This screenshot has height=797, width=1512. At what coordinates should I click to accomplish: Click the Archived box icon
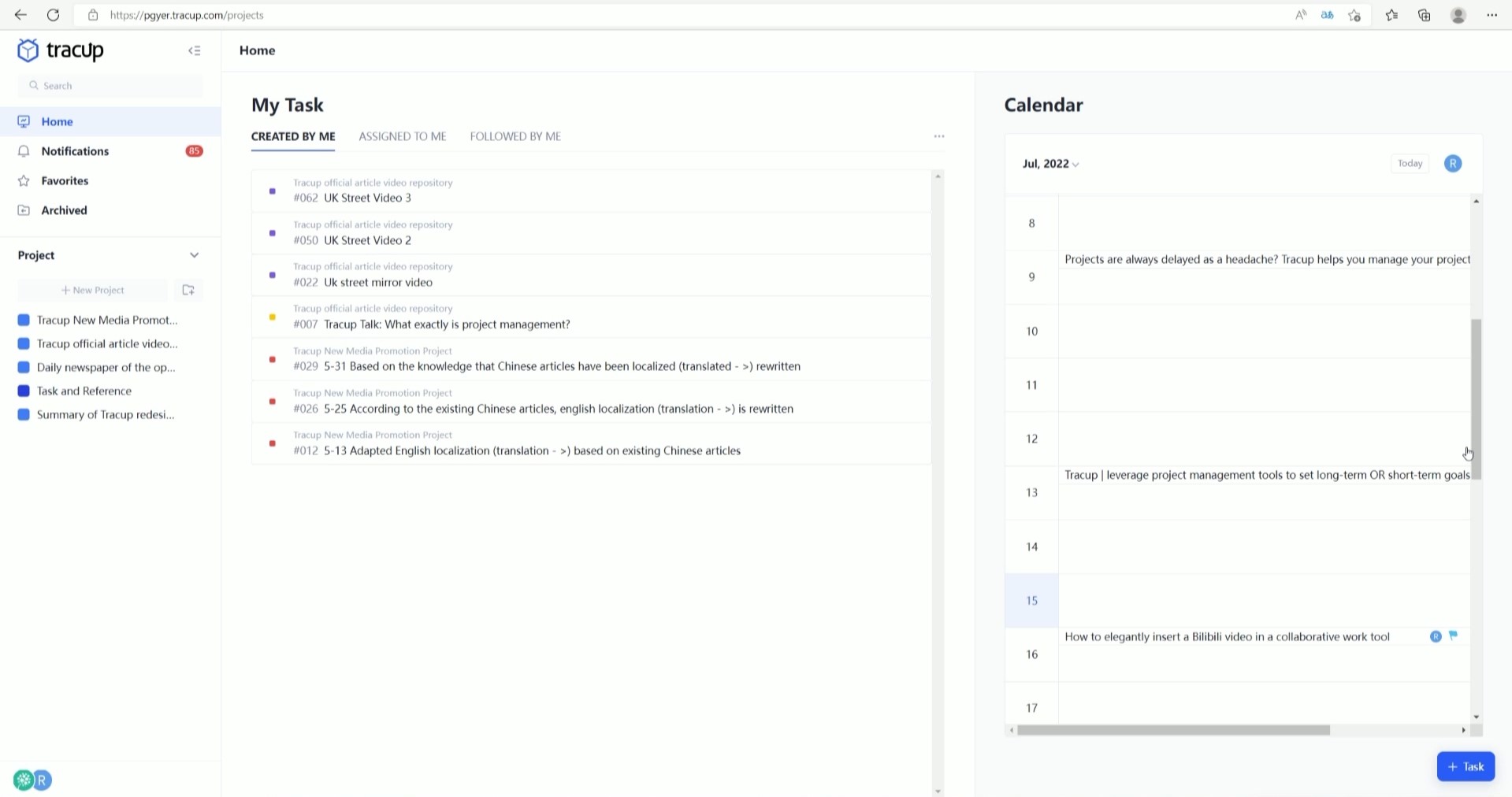[24, 210]
